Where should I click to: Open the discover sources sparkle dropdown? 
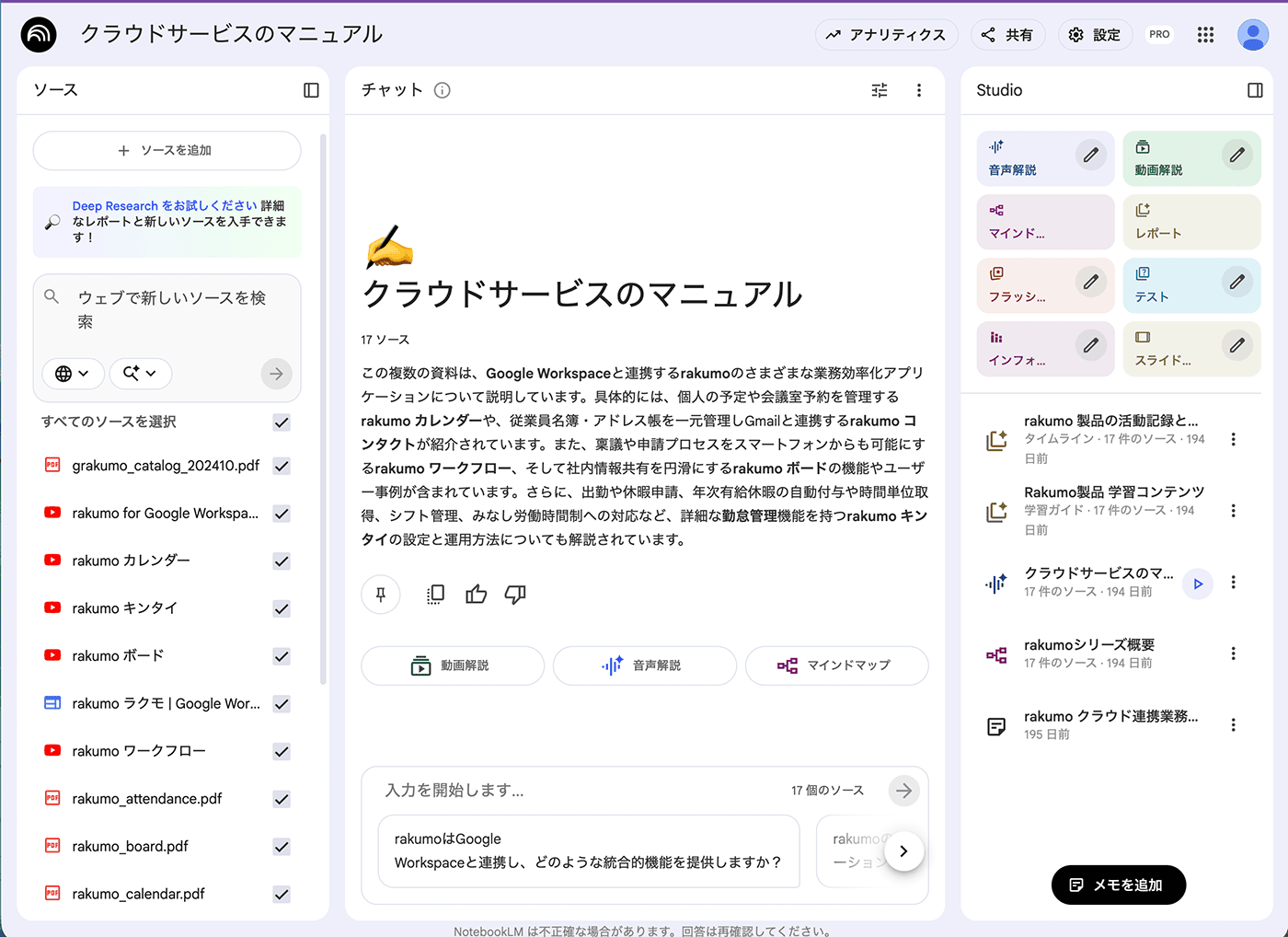click(x=140, y=373)
